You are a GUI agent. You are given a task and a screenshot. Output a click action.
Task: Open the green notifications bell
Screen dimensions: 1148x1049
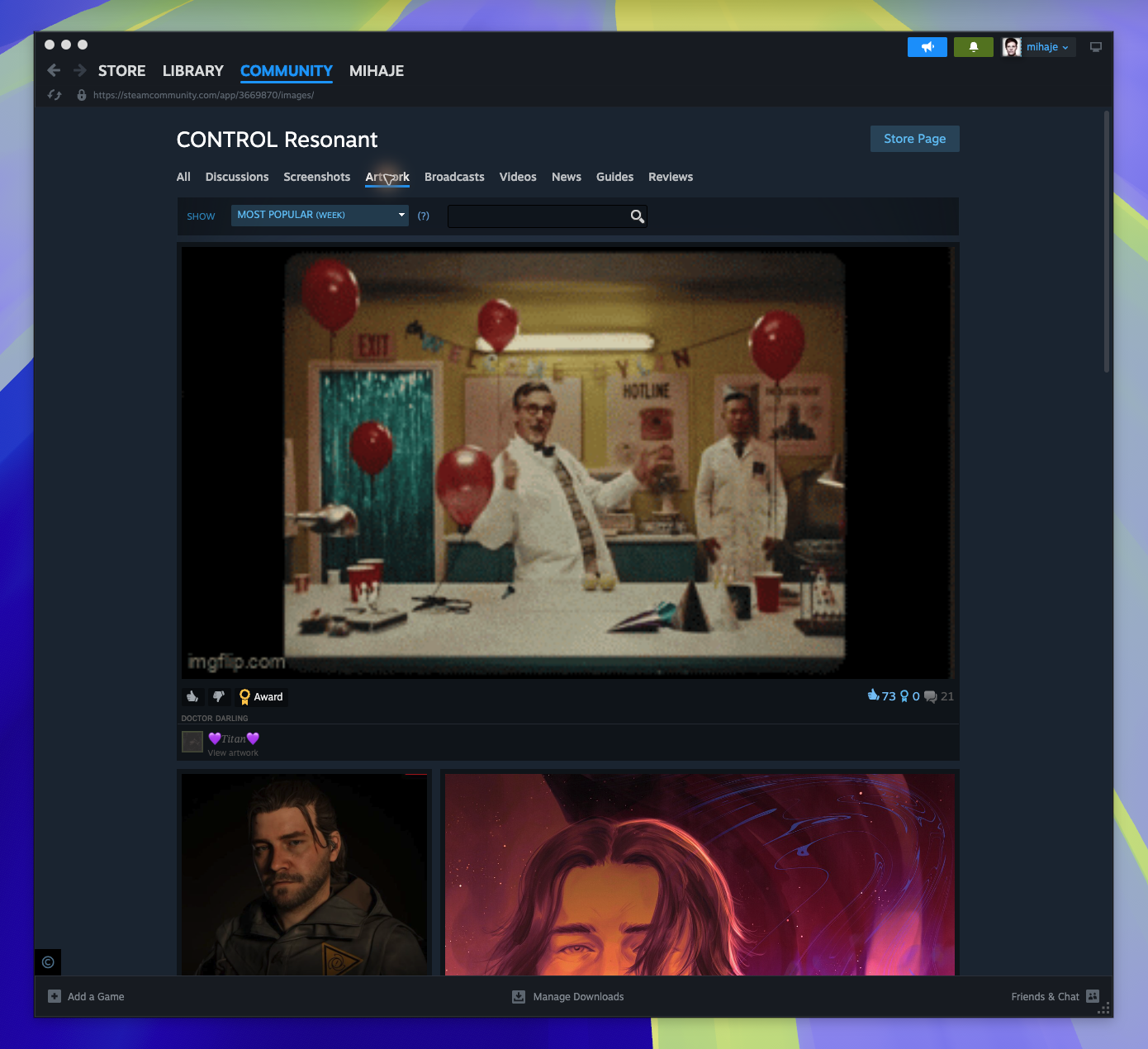point(974,47)
